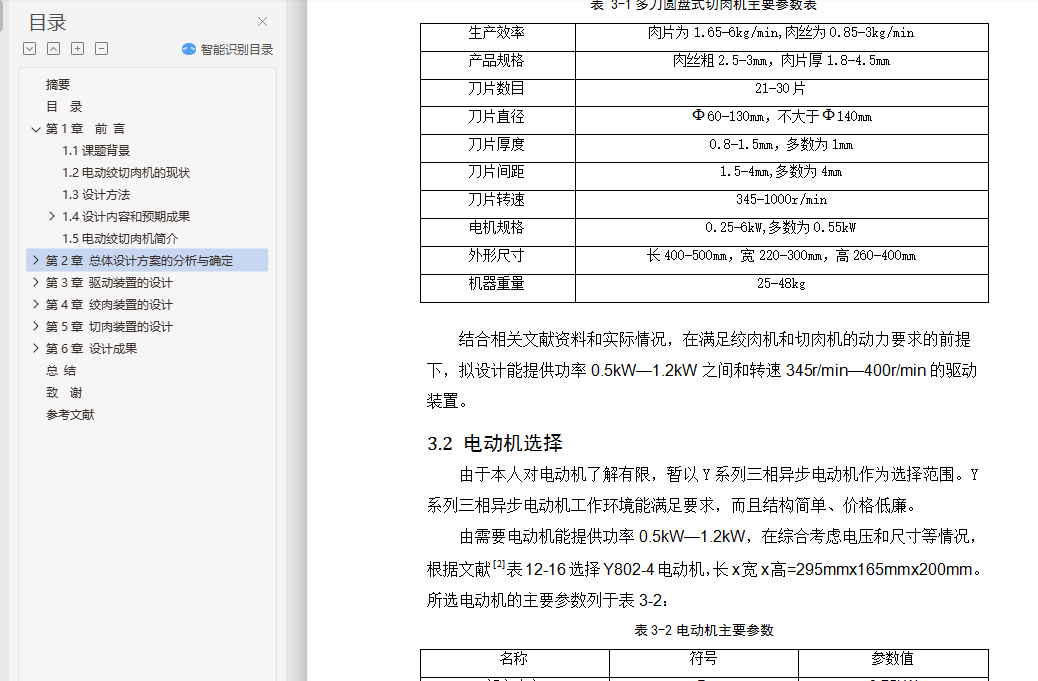Click the 目录 panel title
Viewport: 1038px width, 681px height.
click(48, 23)
